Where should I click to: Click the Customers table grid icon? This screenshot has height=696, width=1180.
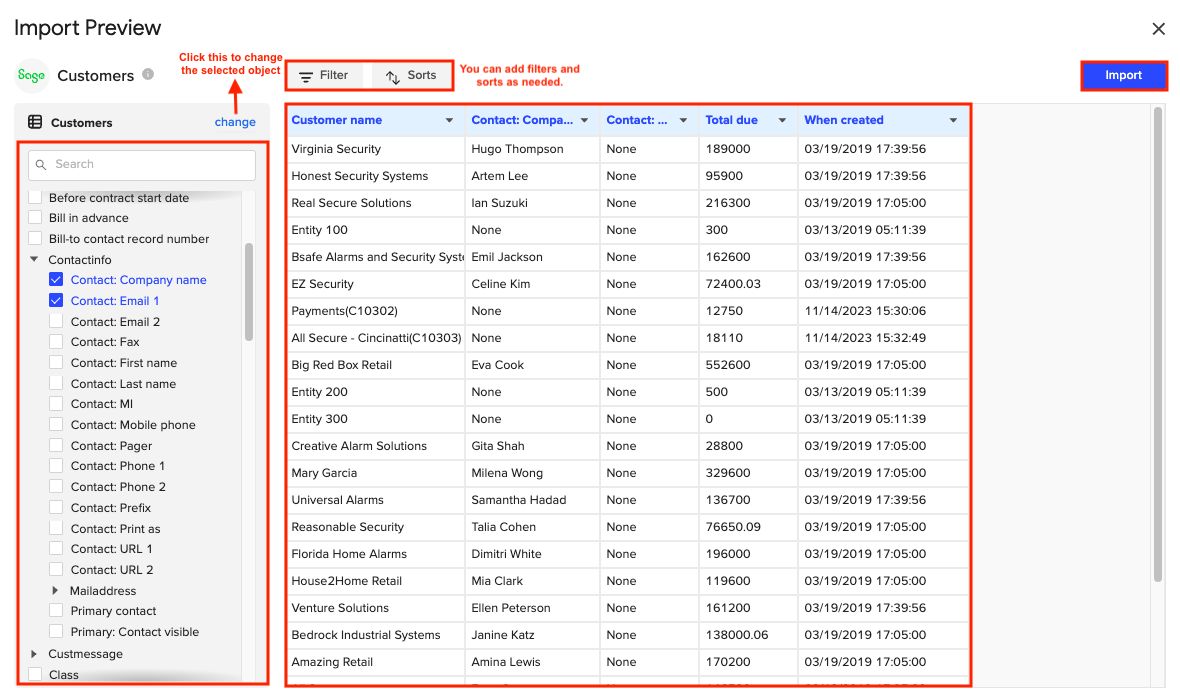(35, 122)
